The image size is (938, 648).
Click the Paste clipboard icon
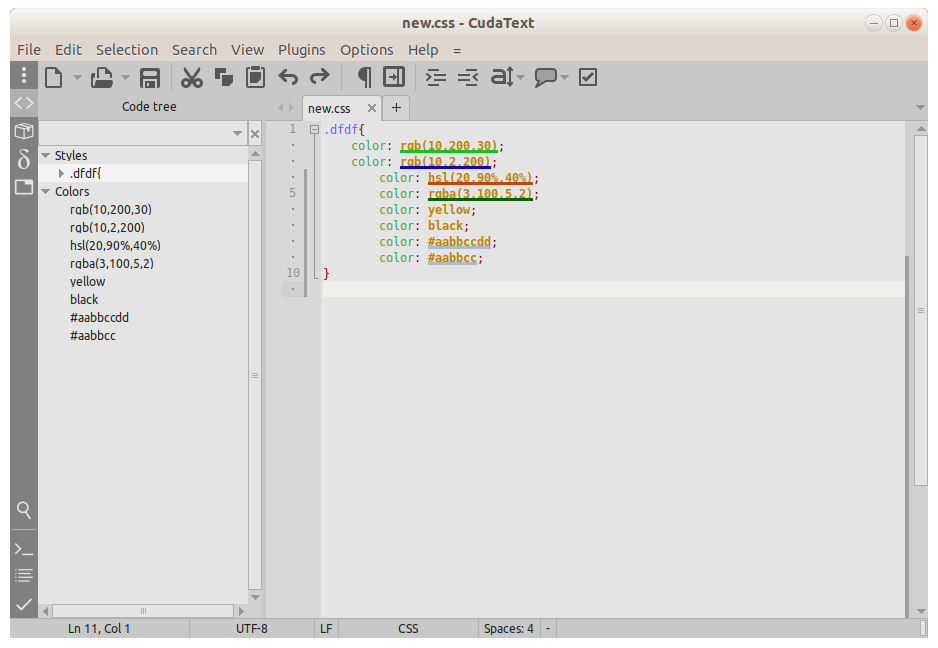255,77
